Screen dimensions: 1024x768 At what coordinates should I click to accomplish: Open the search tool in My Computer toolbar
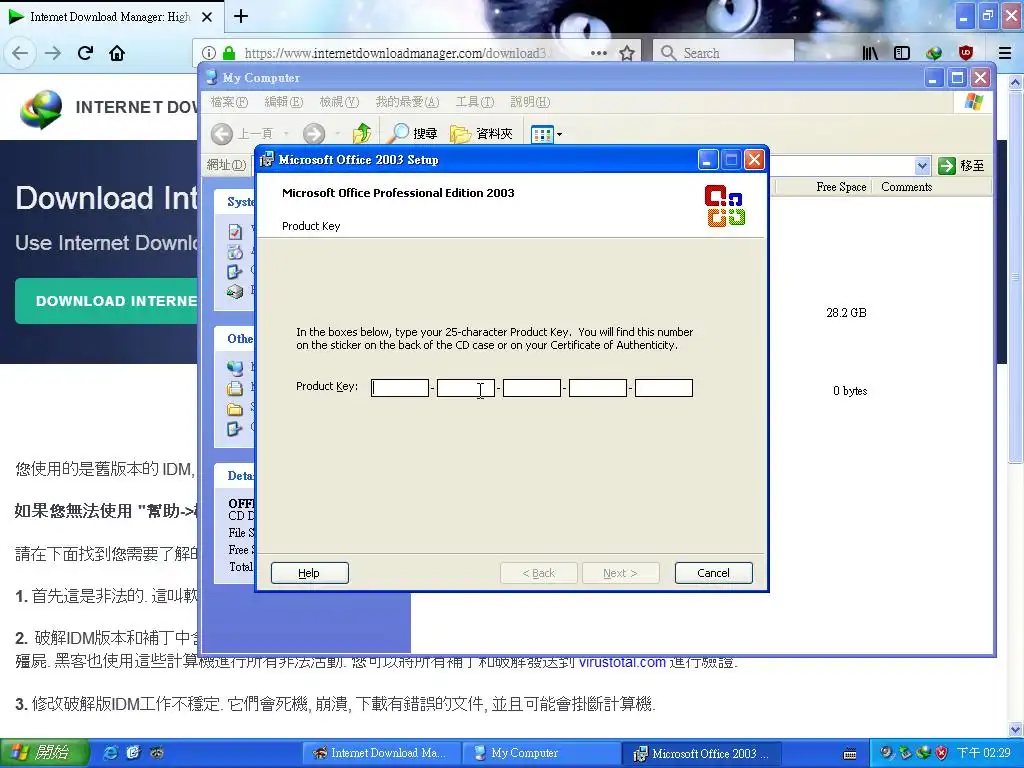pos(413,133)
